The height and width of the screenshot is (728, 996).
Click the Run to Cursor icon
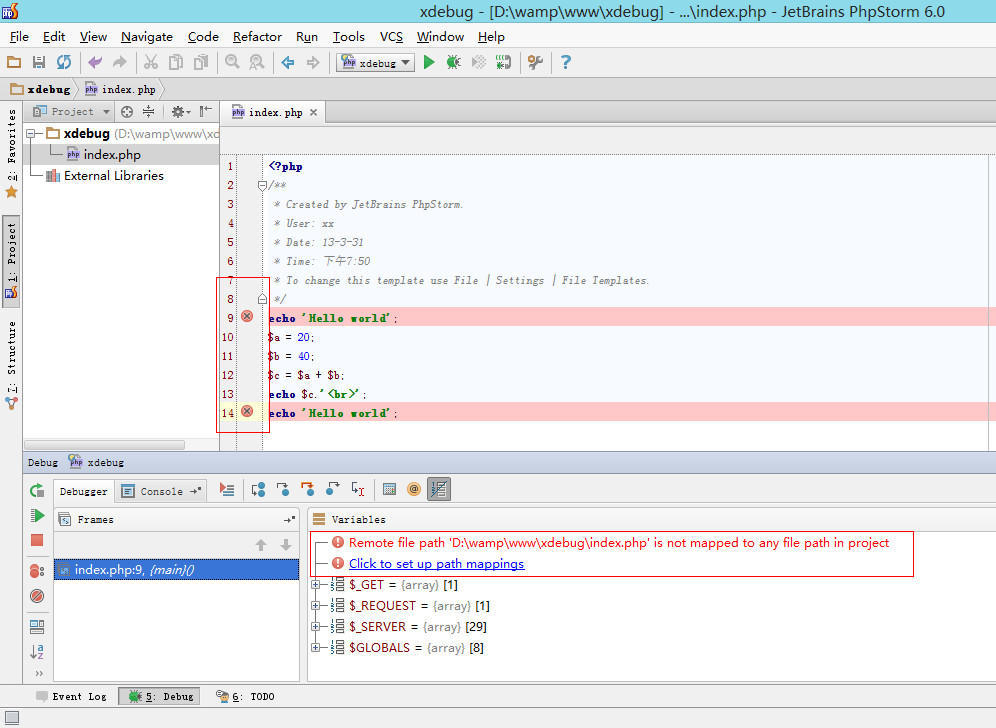[x=358, y=489]
